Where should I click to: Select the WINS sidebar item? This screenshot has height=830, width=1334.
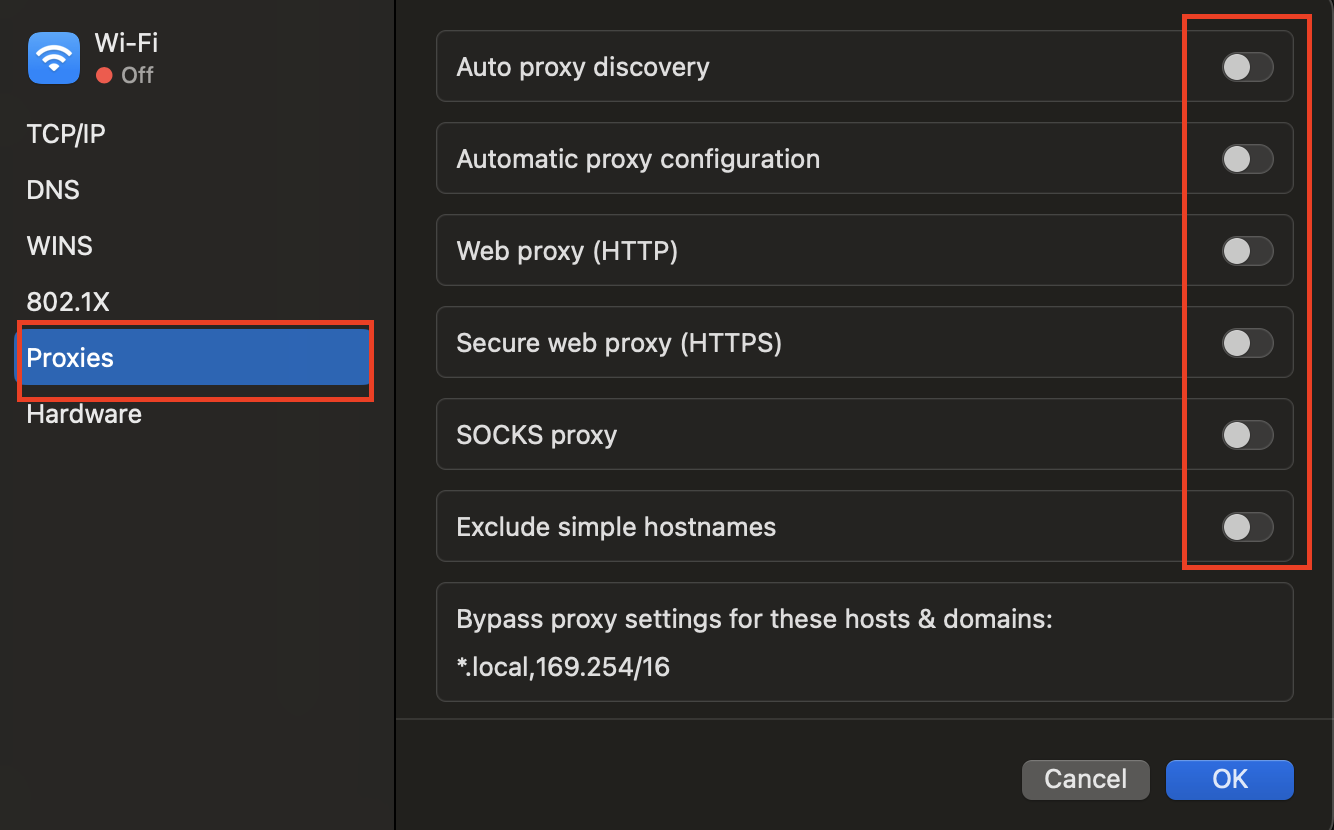click(60, 245)
